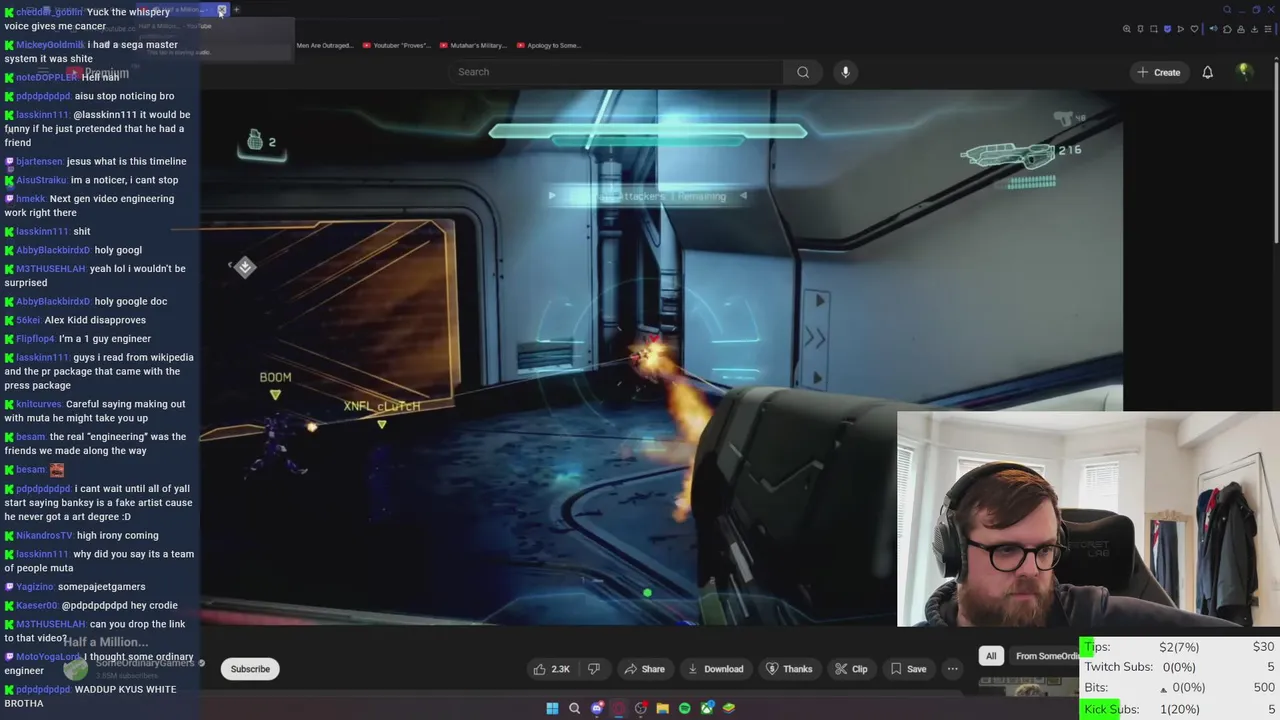The height and width of the screenshot is (720, 1280).
Task: Open the YouTube account avatar menu
Action: tap(1244, 72)
